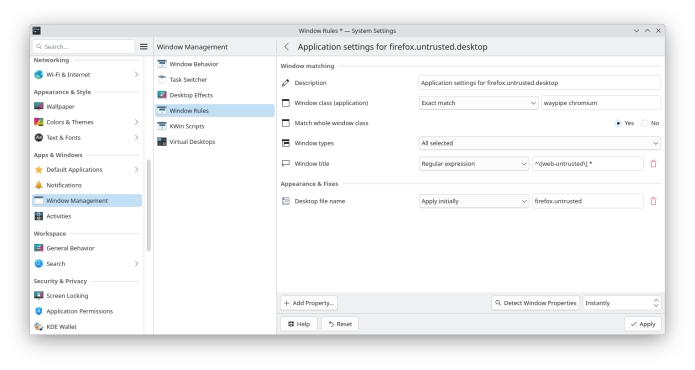Viewport: 695px width, 370px height.
Task: Open Window Behavior settings
Action: pyautogui.click(x=215, y=64)
